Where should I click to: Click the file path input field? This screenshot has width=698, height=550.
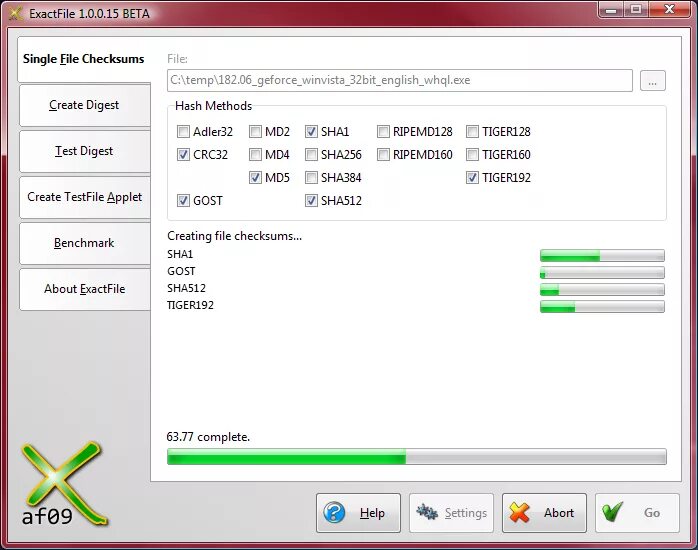400,81
